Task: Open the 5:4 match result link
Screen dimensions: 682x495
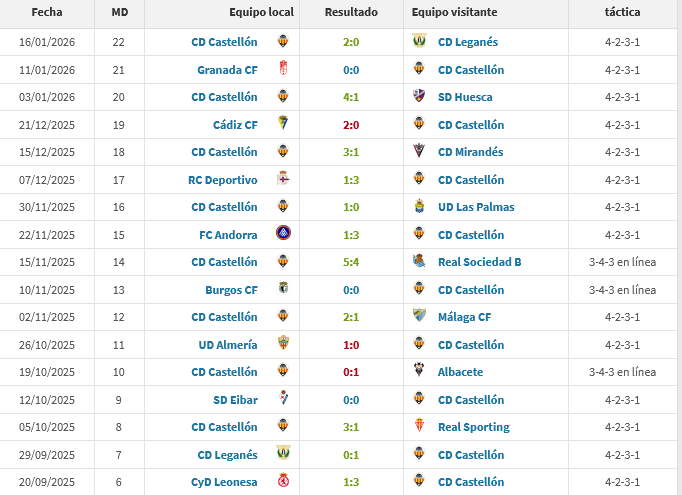Action: click(351, 262)
